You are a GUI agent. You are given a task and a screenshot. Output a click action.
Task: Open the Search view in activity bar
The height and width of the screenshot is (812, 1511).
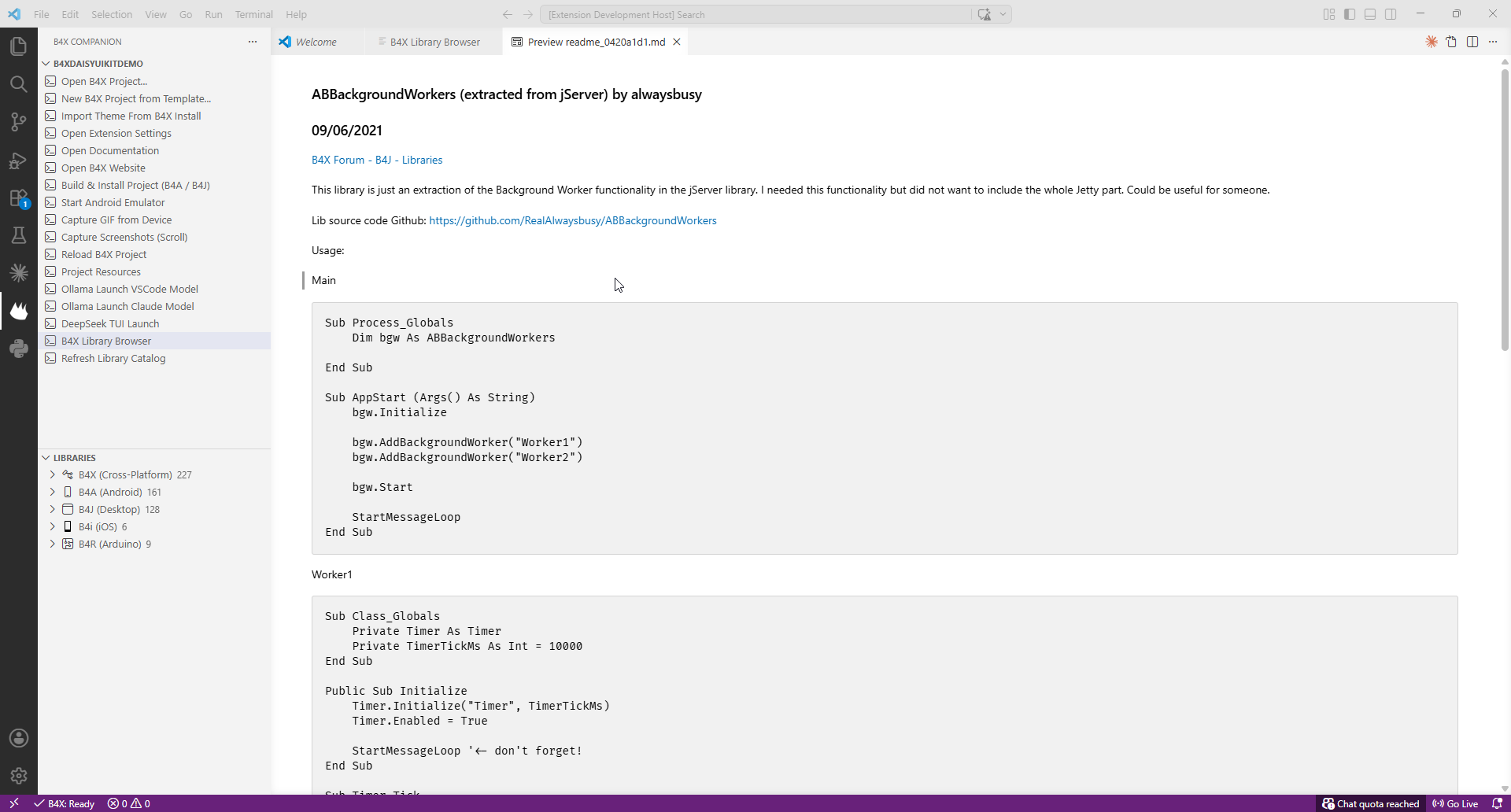coord(19,84)
